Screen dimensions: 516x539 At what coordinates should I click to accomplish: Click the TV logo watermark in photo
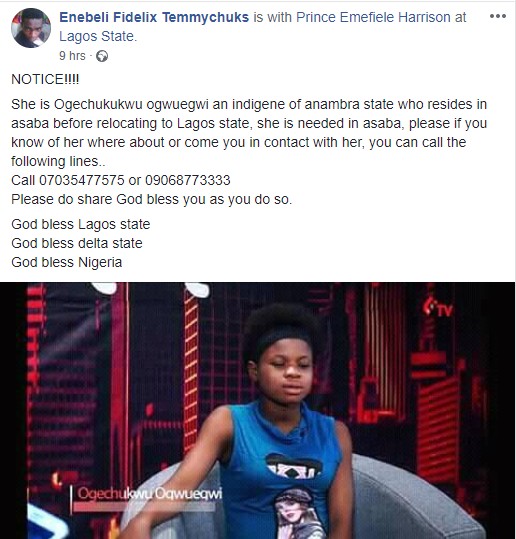[x=438, y=308]
